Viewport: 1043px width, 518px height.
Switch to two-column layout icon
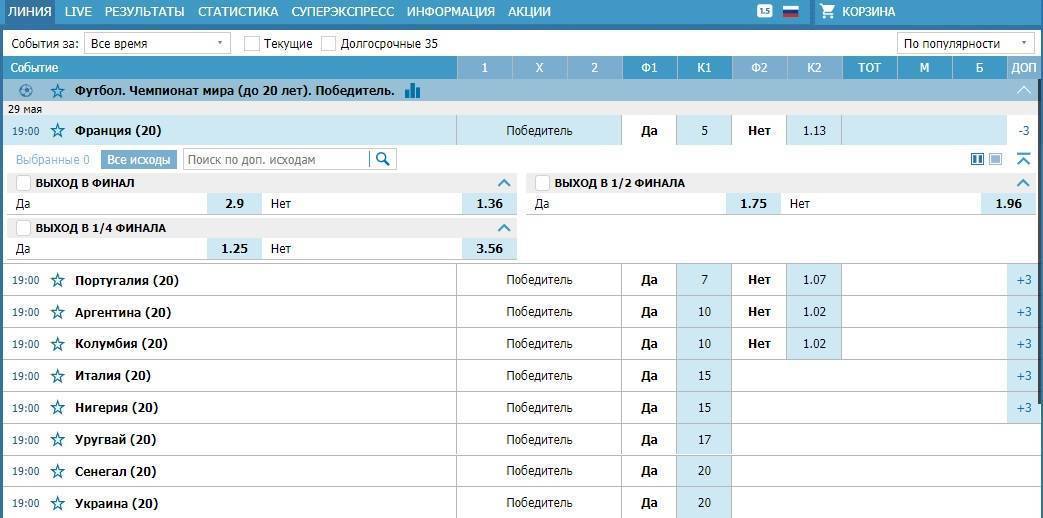[x=977, y=159]
